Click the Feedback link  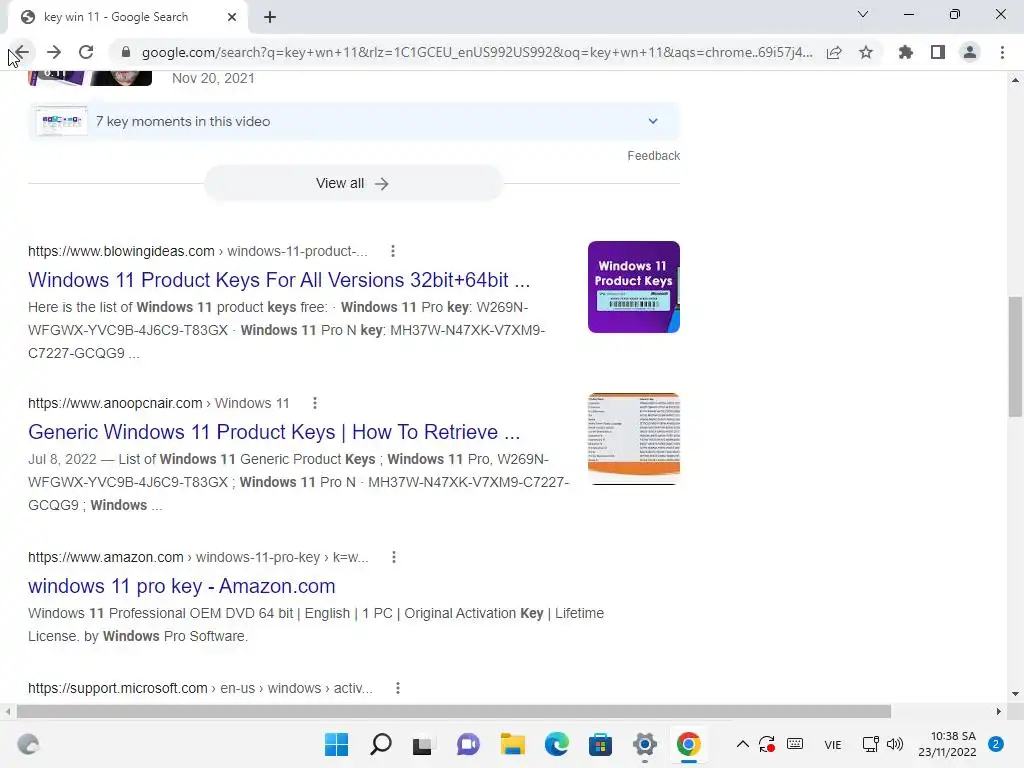(x=654, y=155)
